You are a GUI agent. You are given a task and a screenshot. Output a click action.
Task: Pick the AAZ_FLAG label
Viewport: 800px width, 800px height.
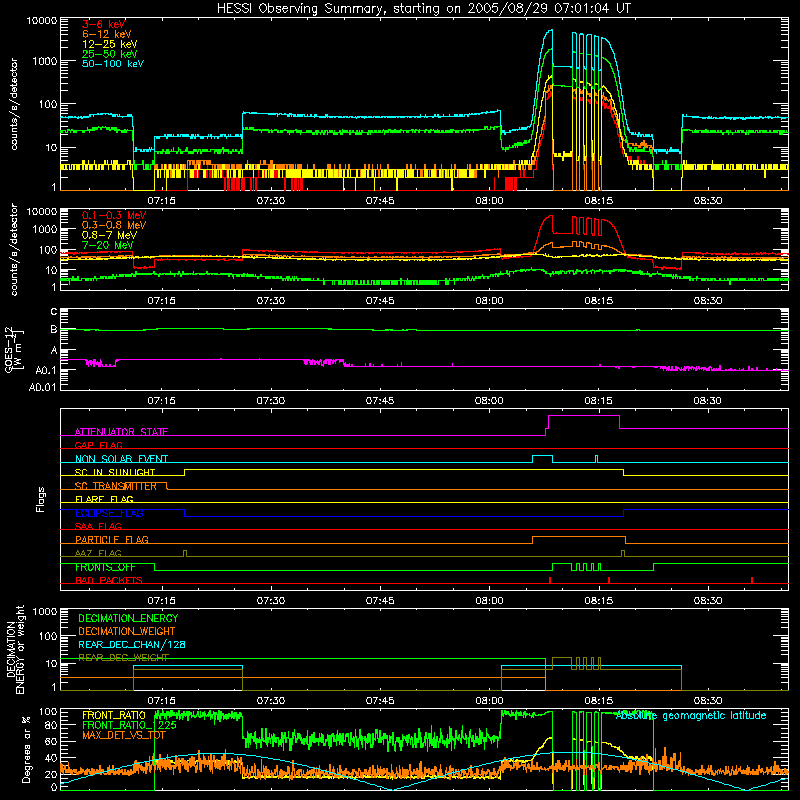tap(98, 554)
